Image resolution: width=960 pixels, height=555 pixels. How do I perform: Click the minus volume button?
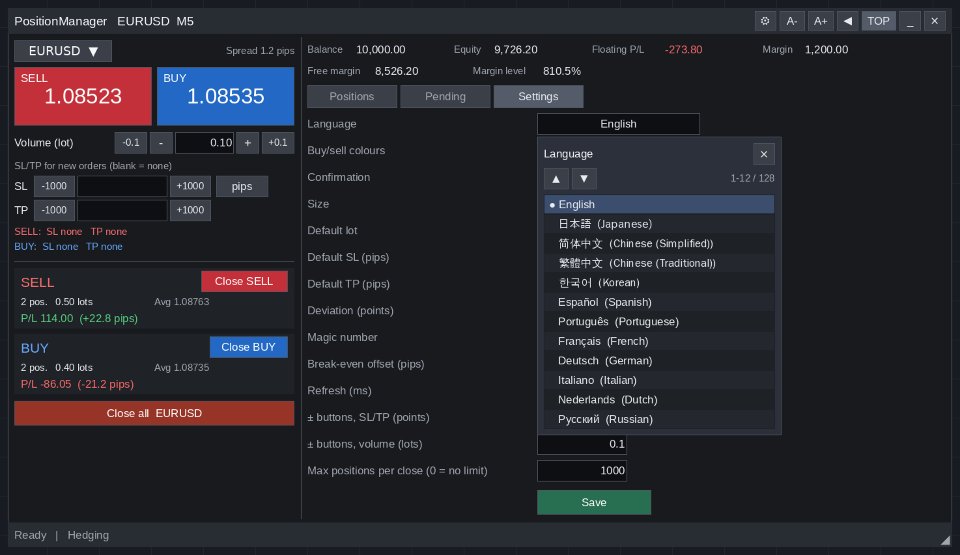point(161,143)
